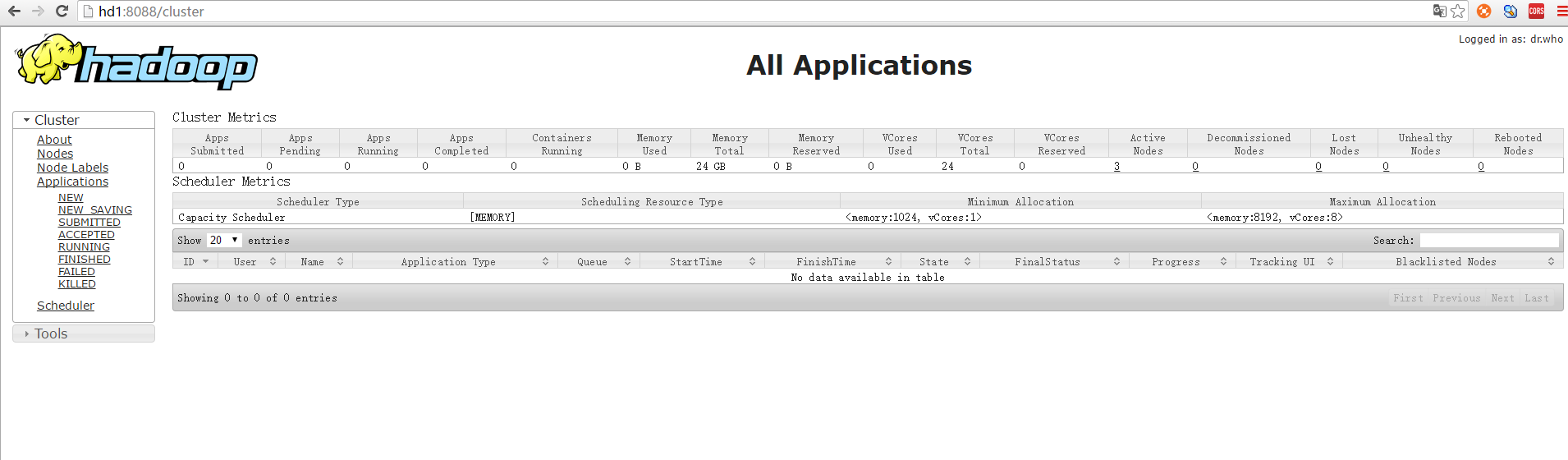Screen dimensions: 1568x460
Task: Click the translate icon in address bar
Action: click(x=1439, y=11)
